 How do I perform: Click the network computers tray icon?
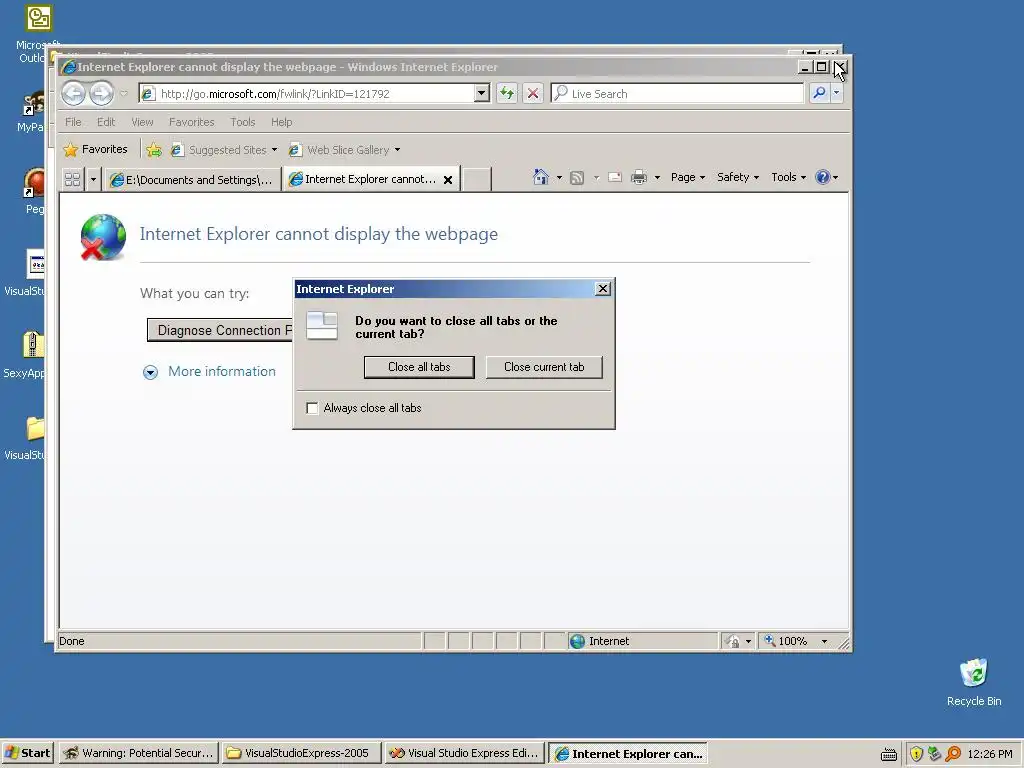click(935, 754)
